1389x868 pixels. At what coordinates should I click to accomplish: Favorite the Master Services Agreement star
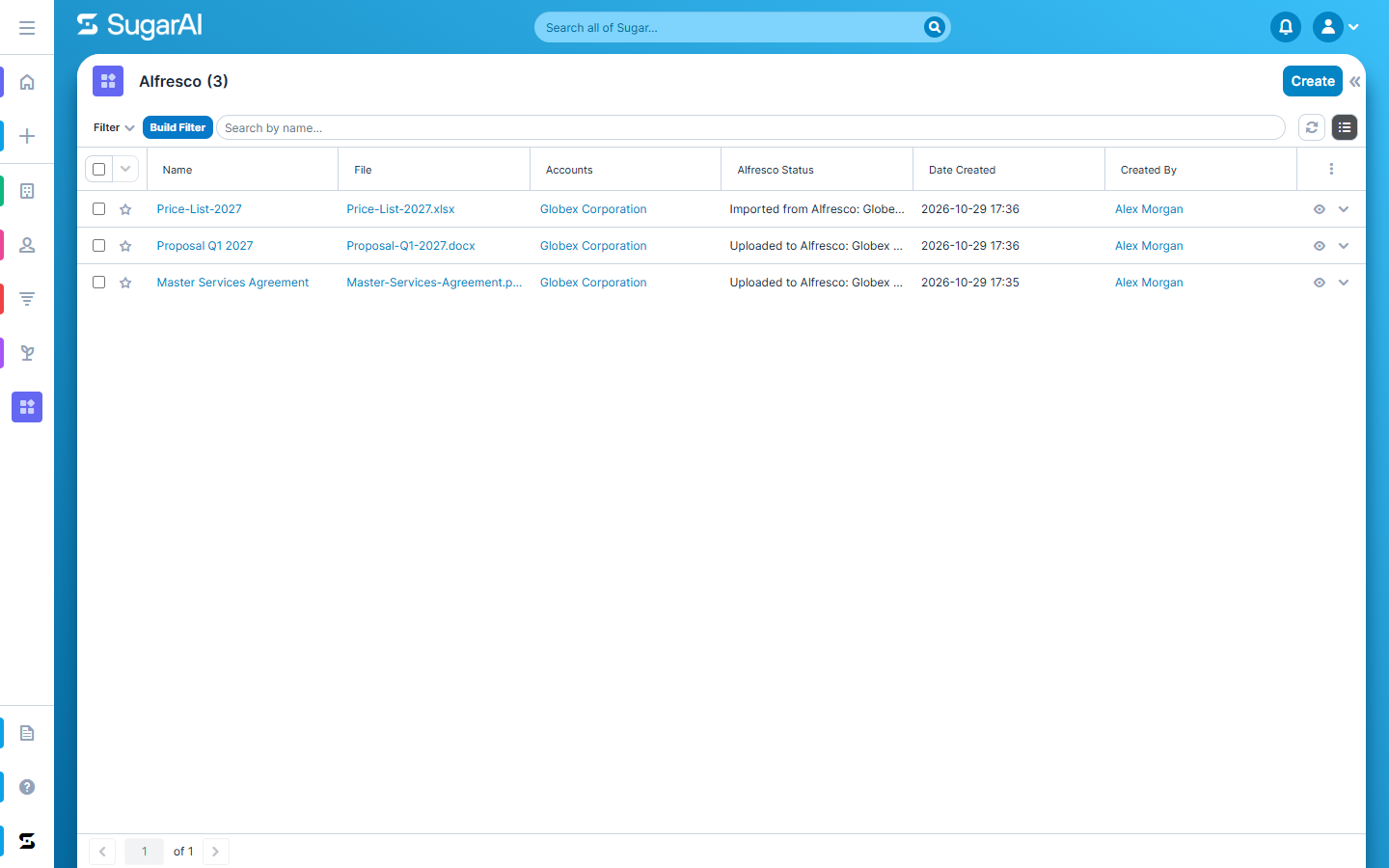pos(125,283)
